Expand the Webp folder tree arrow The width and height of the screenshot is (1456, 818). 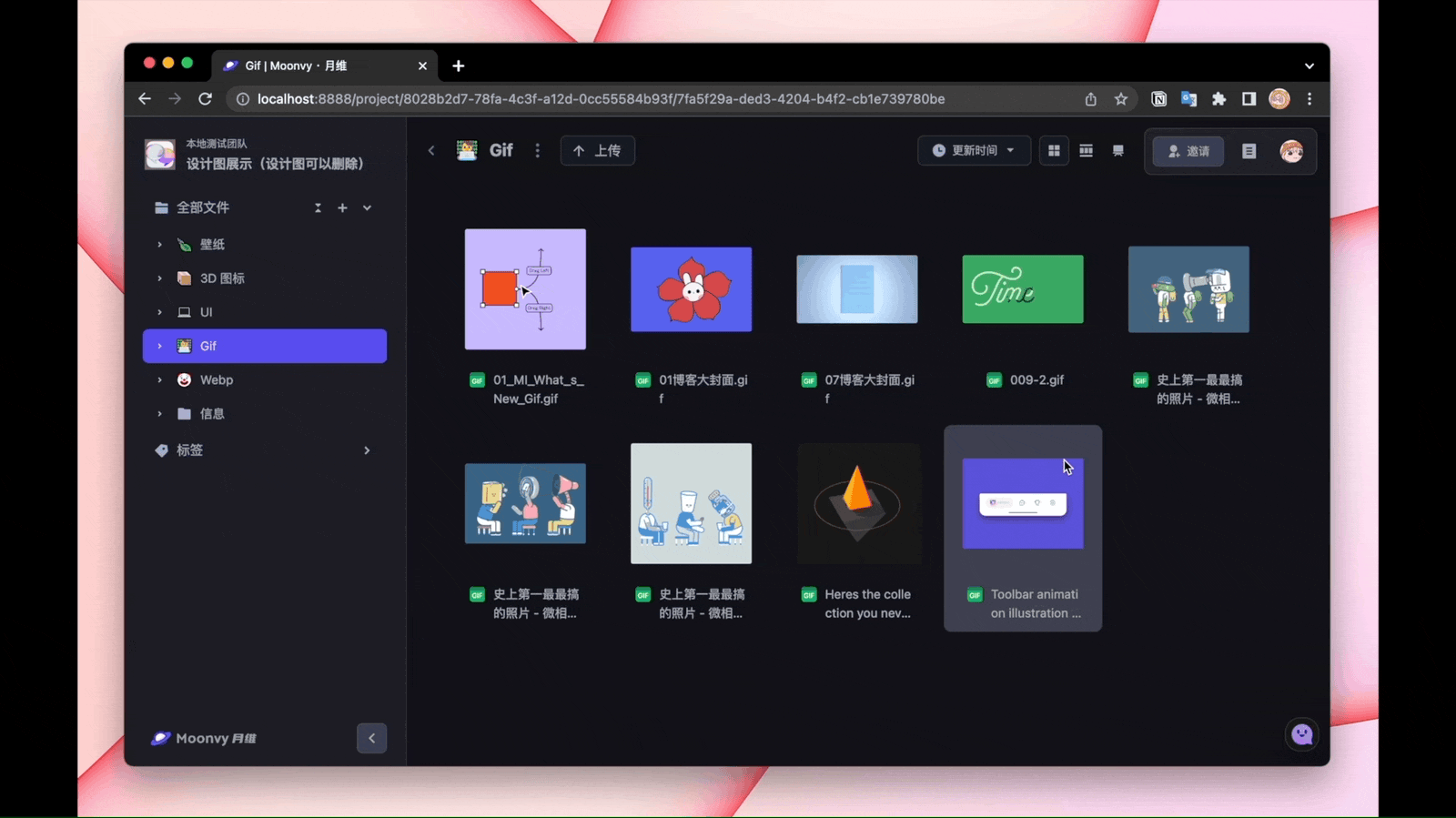pos(159,380)
